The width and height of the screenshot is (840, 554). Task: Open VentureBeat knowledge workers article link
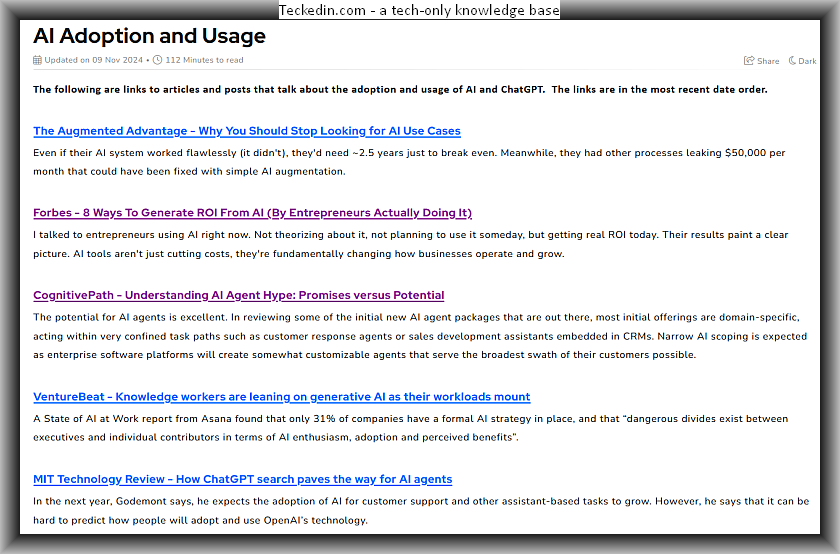(x=282, y=397)
